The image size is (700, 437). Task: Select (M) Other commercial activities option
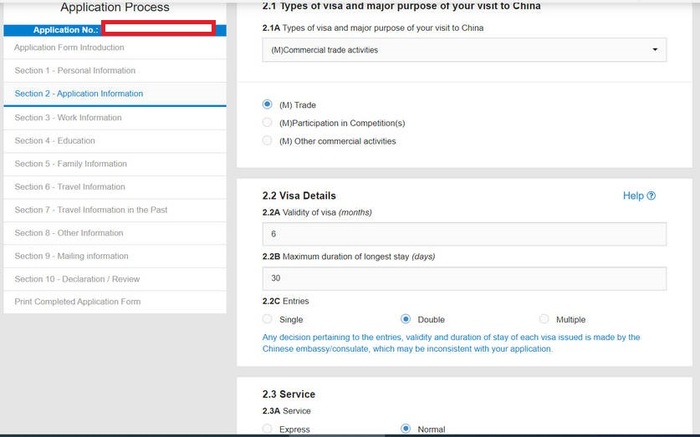pos(267,141)
